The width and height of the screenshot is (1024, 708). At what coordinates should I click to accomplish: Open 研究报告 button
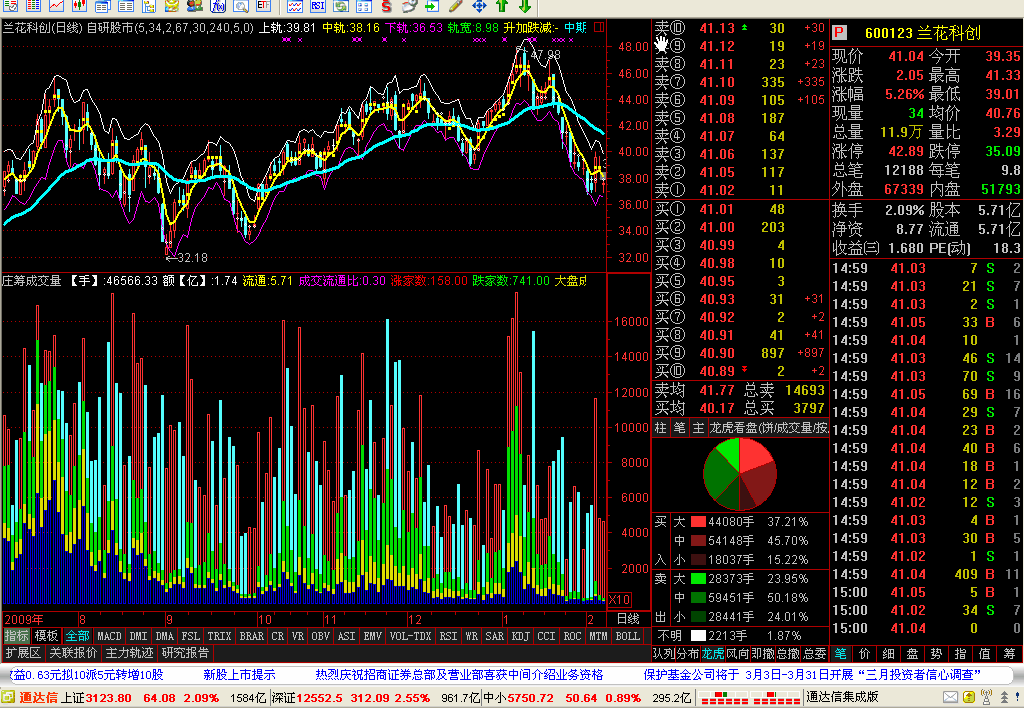185,652
